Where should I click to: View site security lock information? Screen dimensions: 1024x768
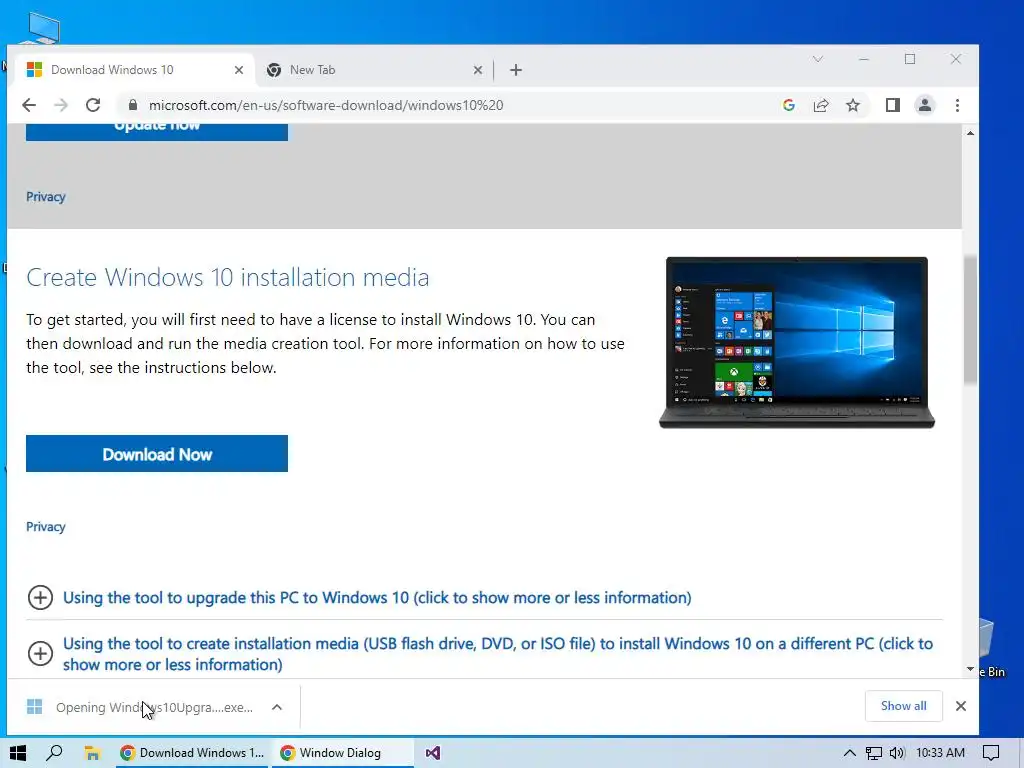(133, 105)
